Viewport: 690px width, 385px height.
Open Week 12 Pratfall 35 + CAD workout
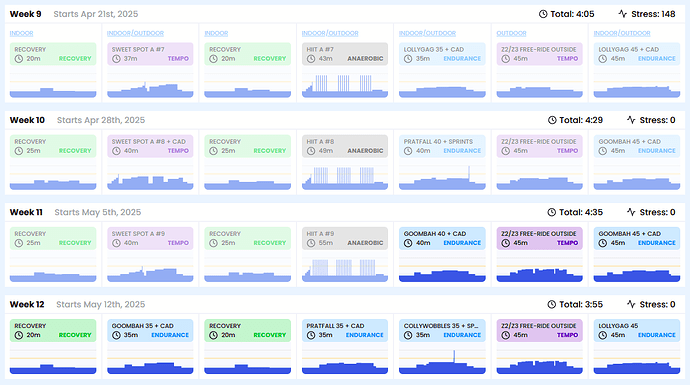(345, 330)
